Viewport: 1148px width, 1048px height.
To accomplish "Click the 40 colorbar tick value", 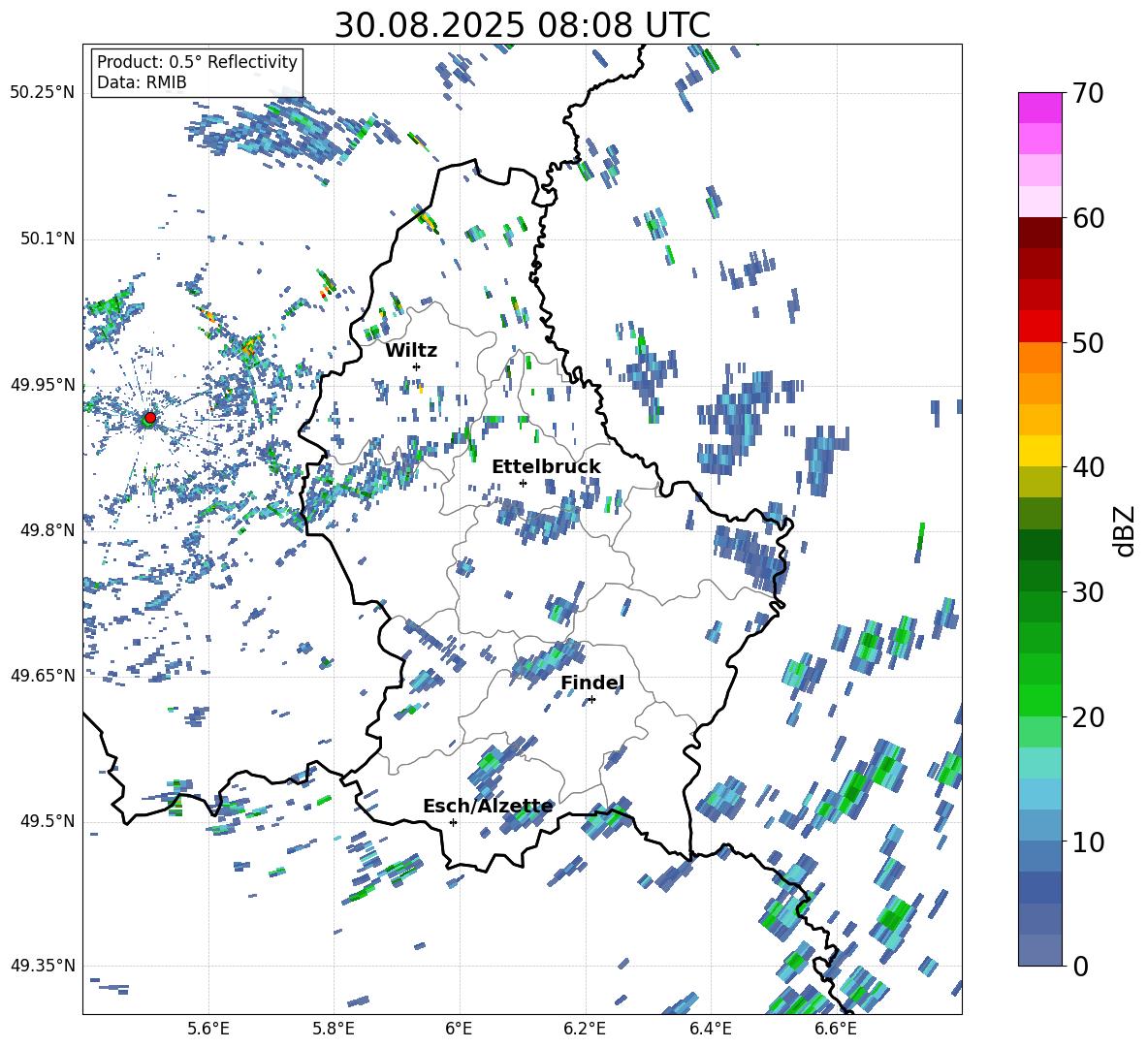I will pos(1088,467).
